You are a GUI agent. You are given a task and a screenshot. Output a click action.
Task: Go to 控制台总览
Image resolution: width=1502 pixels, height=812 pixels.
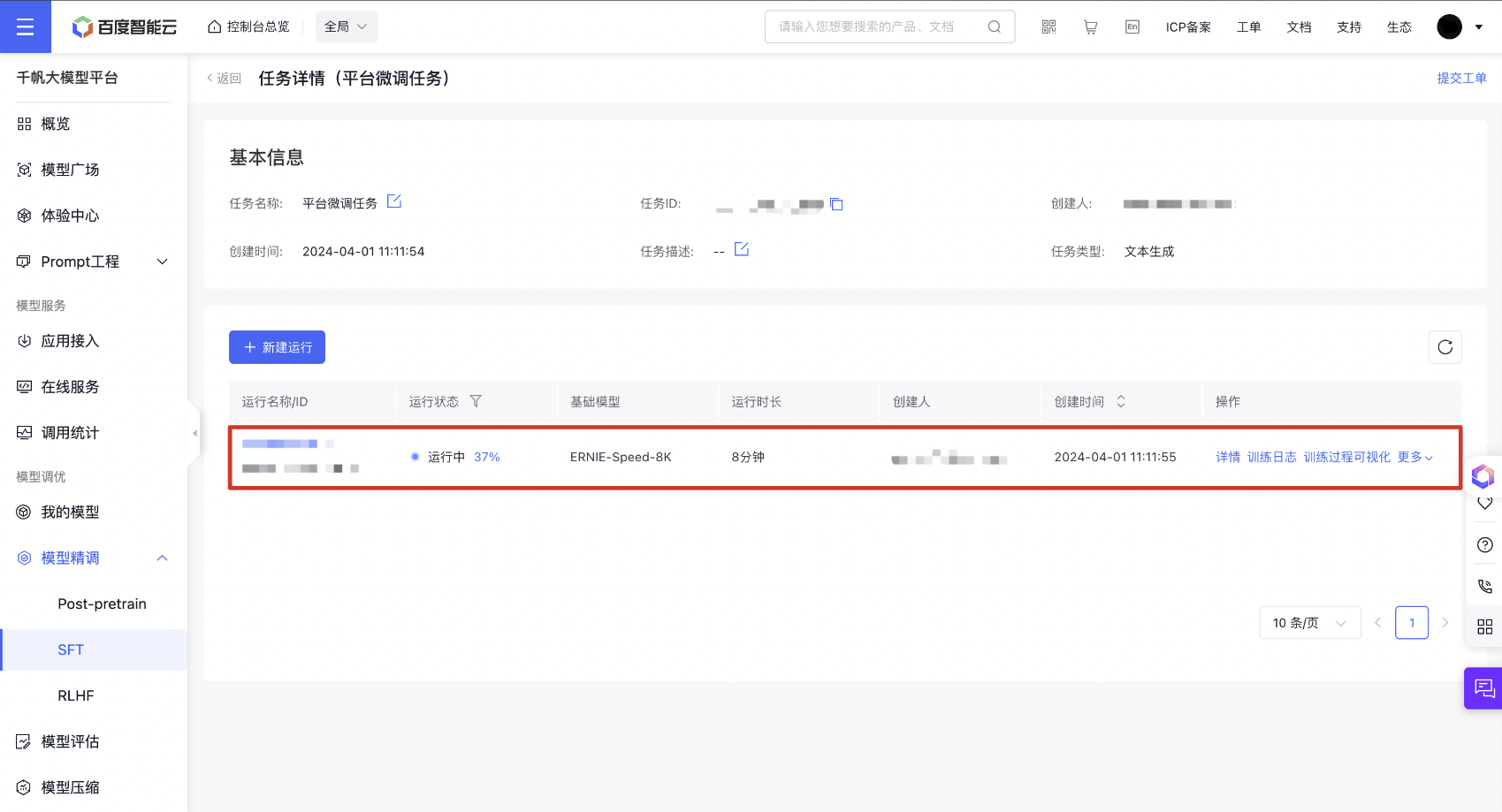248,27
